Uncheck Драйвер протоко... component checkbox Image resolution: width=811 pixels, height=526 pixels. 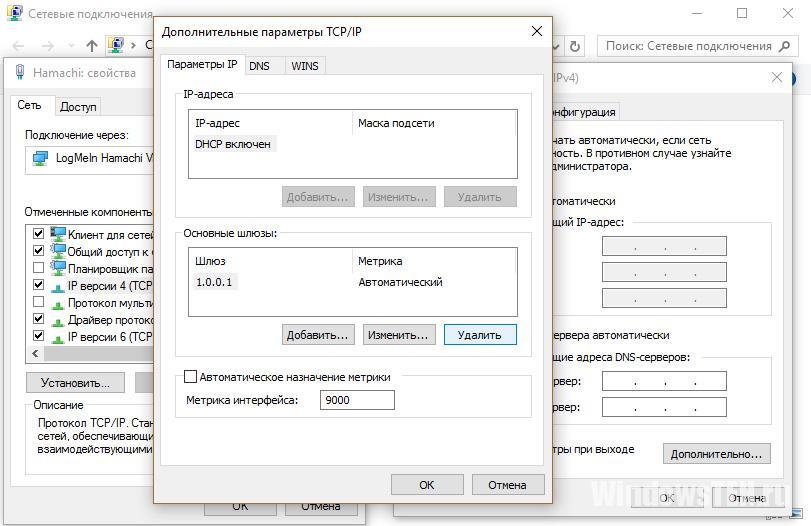pos(38,318)
